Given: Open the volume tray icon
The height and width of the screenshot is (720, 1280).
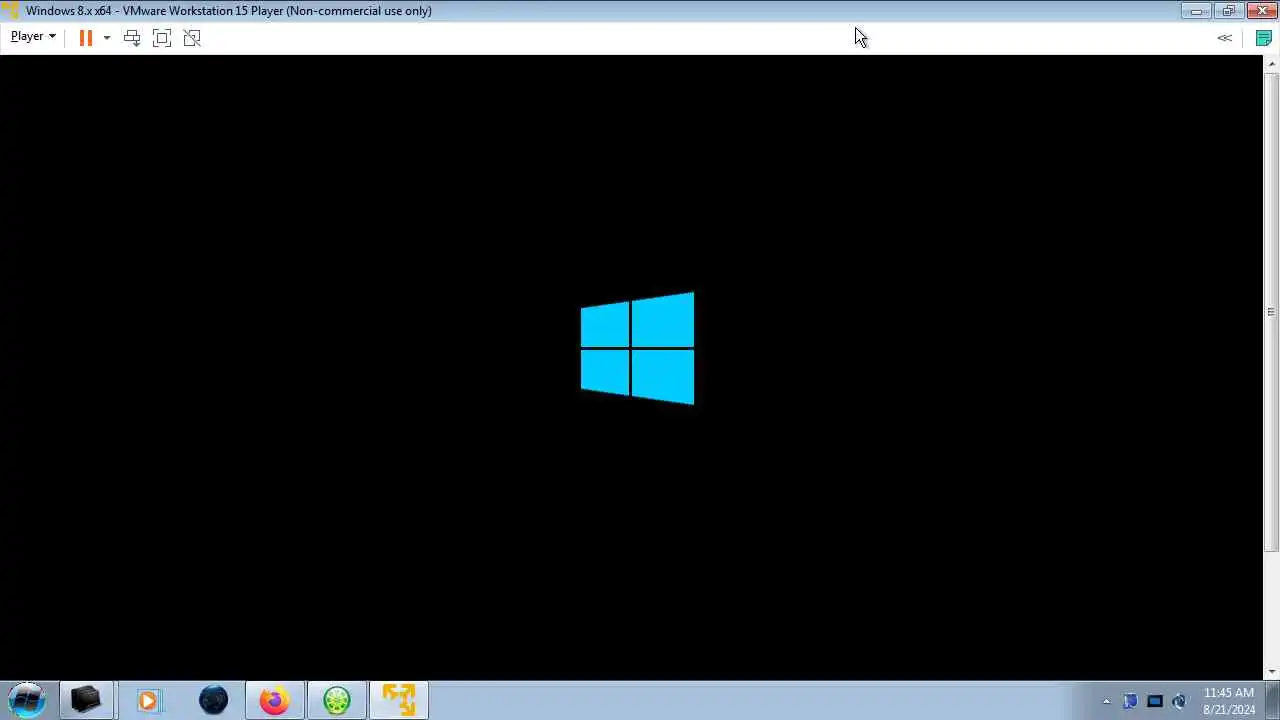Looking at the screenshot, I should (x=1179, y=701).
